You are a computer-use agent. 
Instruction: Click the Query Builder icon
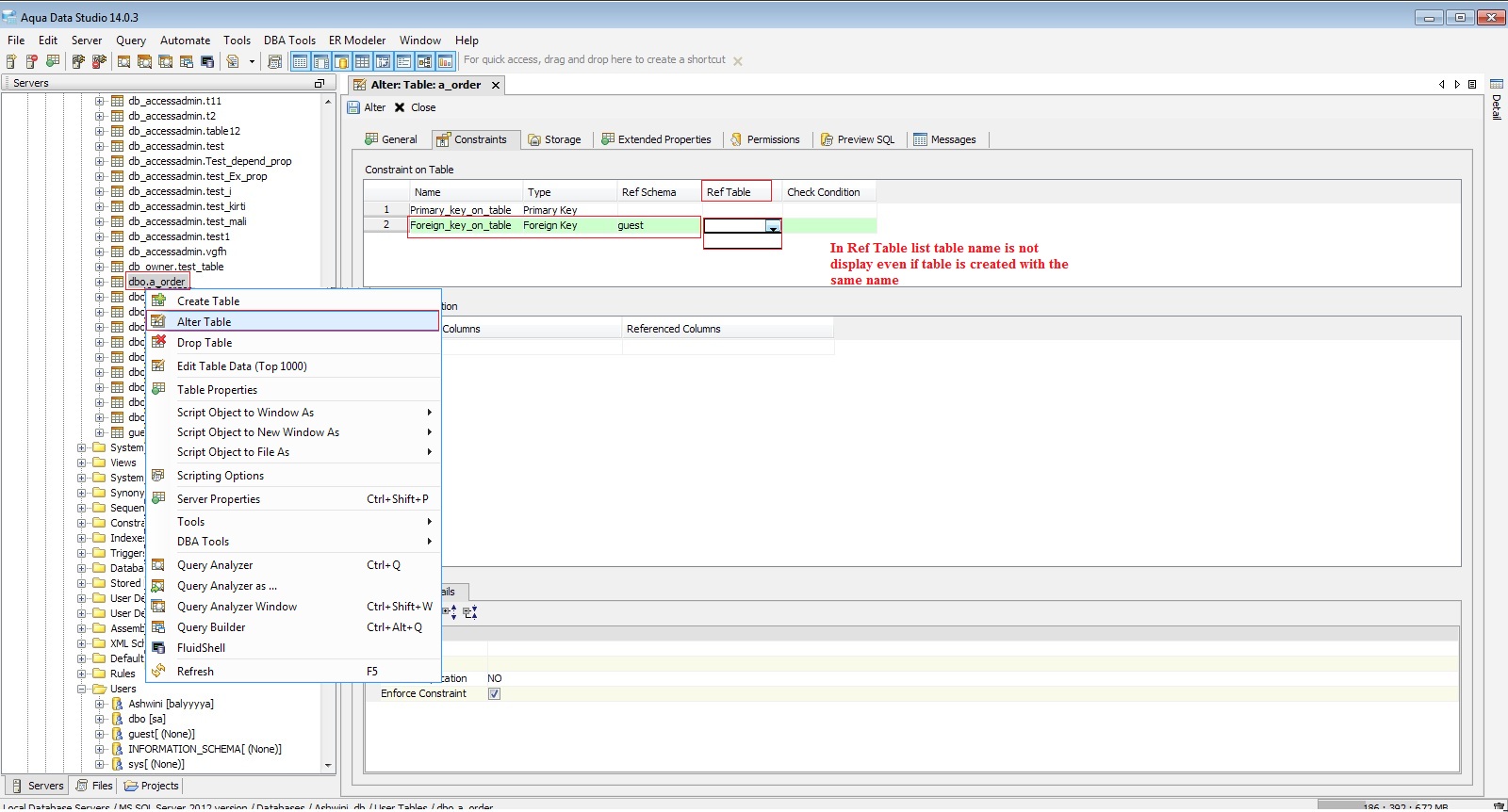click(158, 626)
